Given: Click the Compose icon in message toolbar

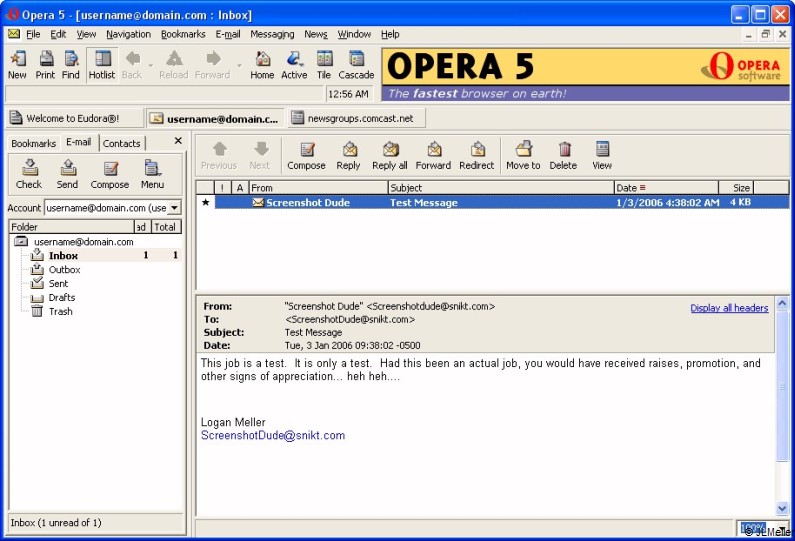Looking at the screenshot, I should (306, 155).
